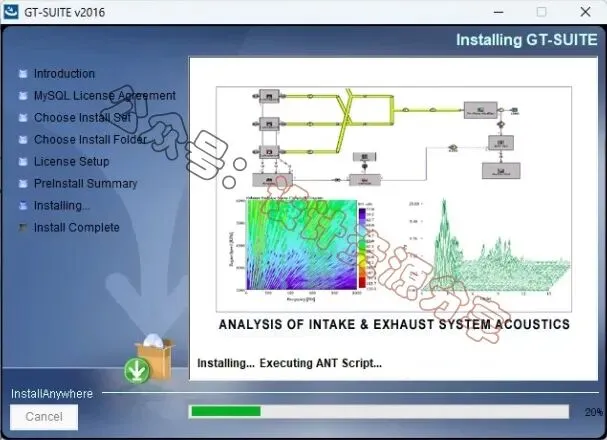The height and width of the screenshot is (440, 607).
Task: Click the bullet icon beside Choose Install Set
Action: click(23, 118)
